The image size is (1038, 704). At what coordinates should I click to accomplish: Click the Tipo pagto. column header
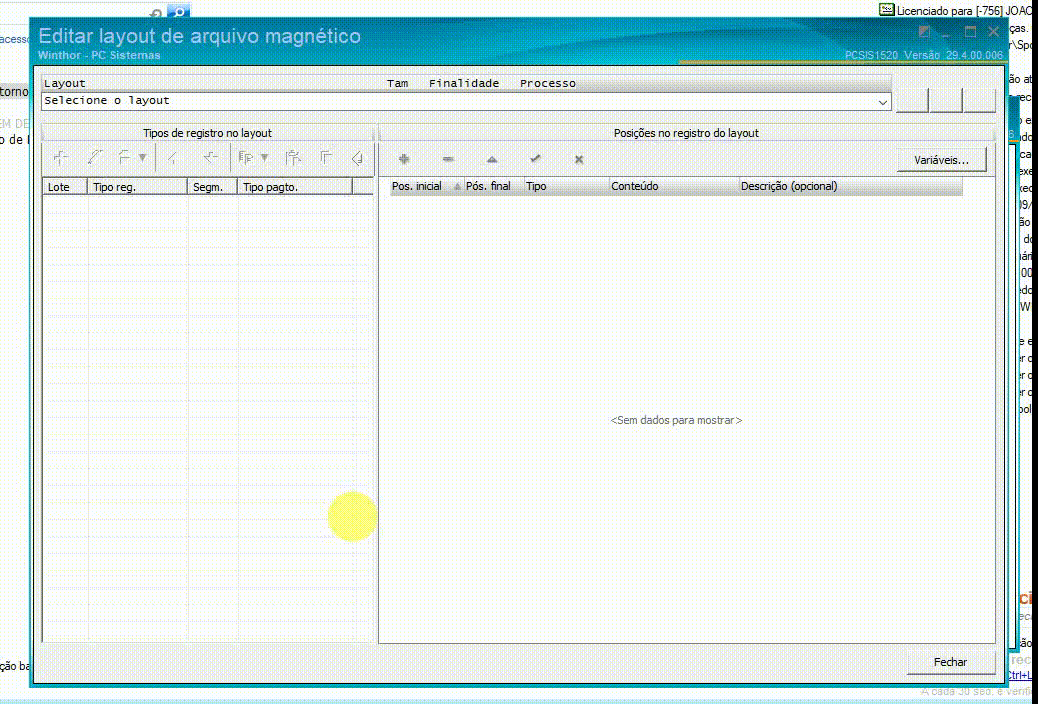295,187
